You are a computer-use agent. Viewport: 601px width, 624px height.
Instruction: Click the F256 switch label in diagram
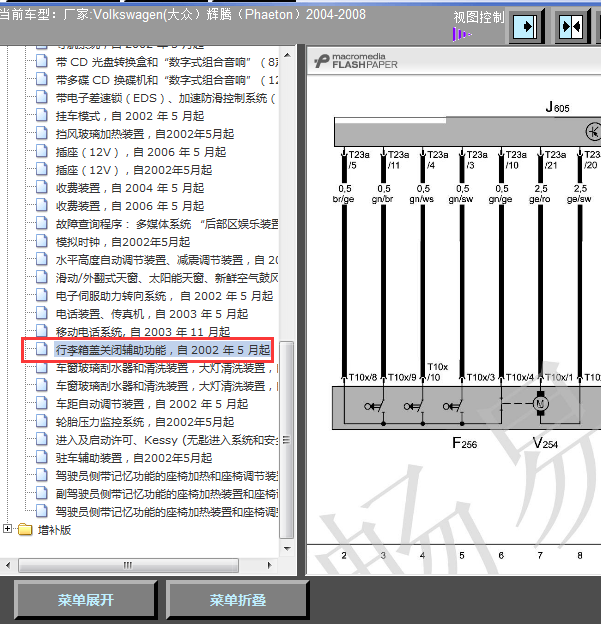pos(464,443)
